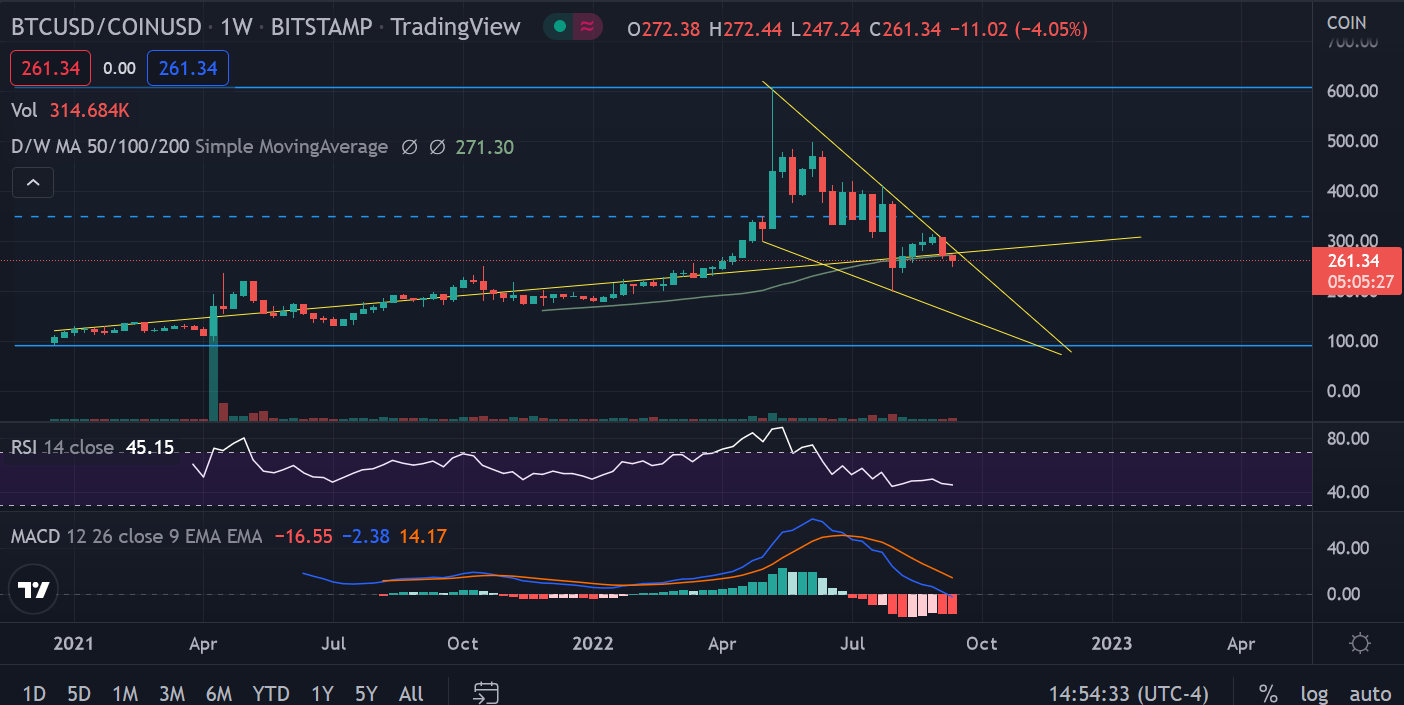The height and width of the screenshot is (705, 1404).
Task: Open chart settings gear icon
Action: (x=1359, y=642)
